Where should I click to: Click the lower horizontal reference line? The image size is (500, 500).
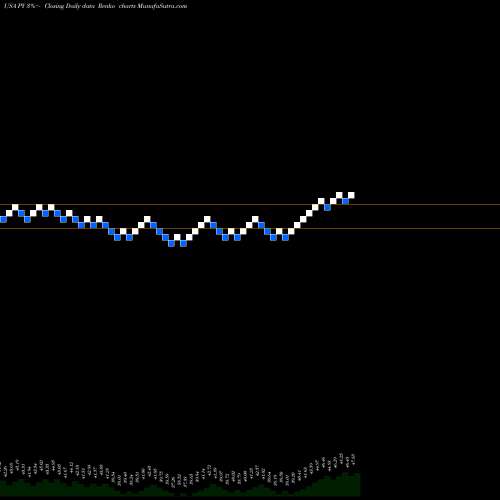pyautogui.click(x=250, y=228)
